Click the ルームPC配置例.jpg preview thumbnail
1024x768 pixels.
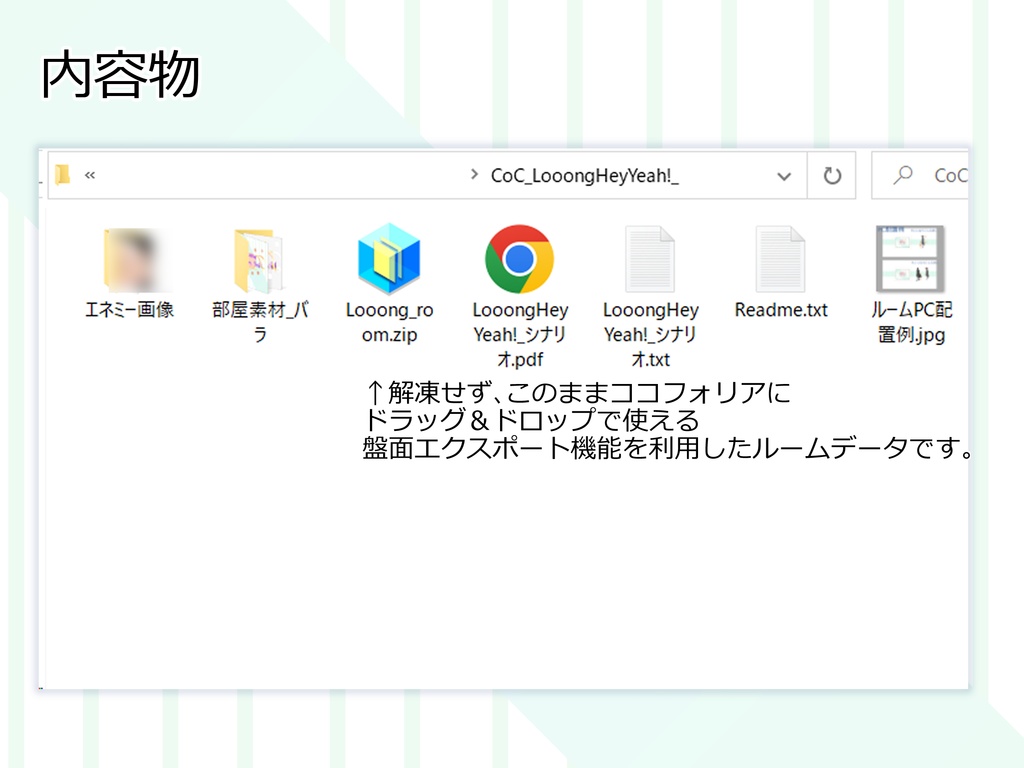coord(911,258)
